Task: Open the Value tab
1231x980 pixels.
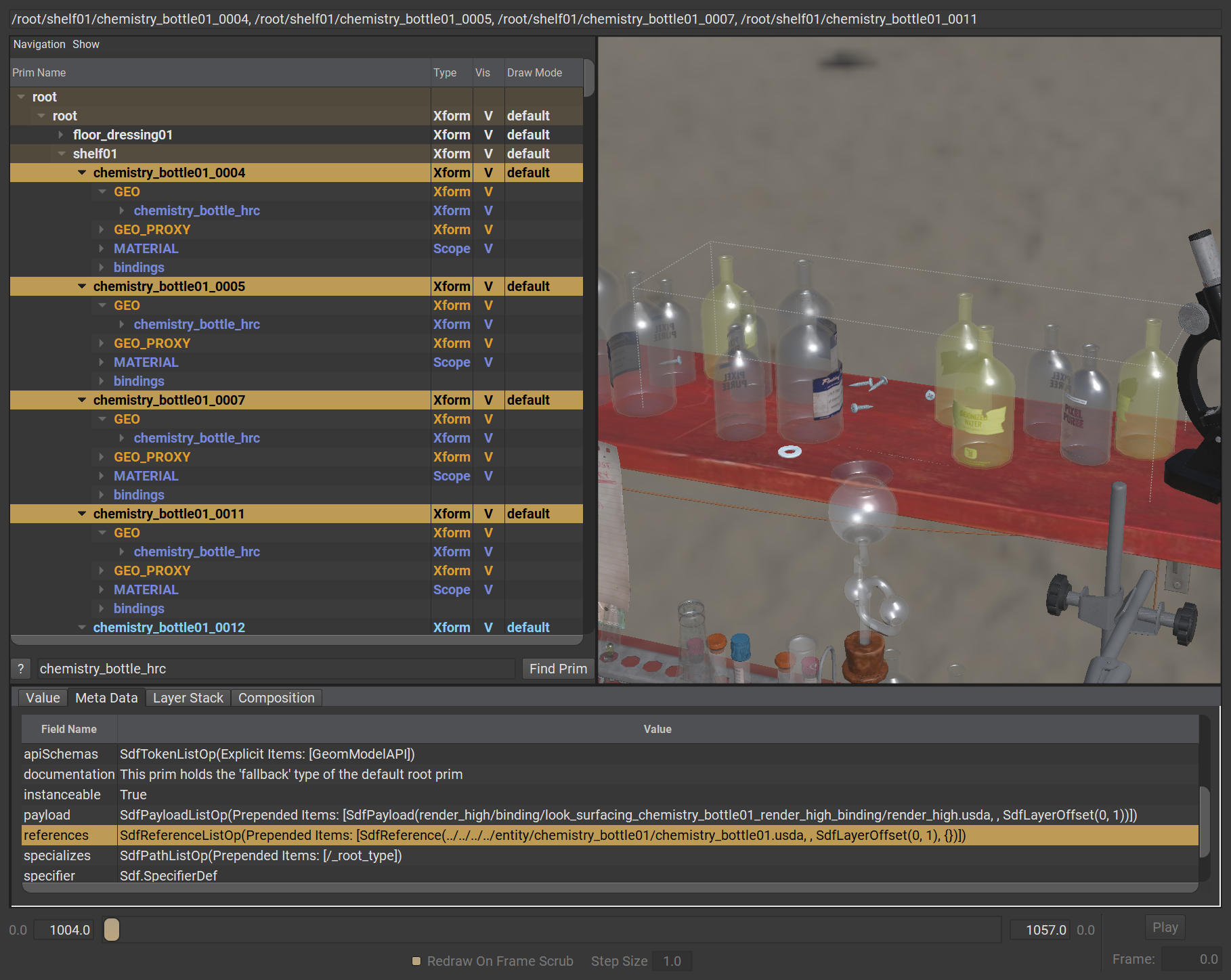Action: click(x=43, y=698)
